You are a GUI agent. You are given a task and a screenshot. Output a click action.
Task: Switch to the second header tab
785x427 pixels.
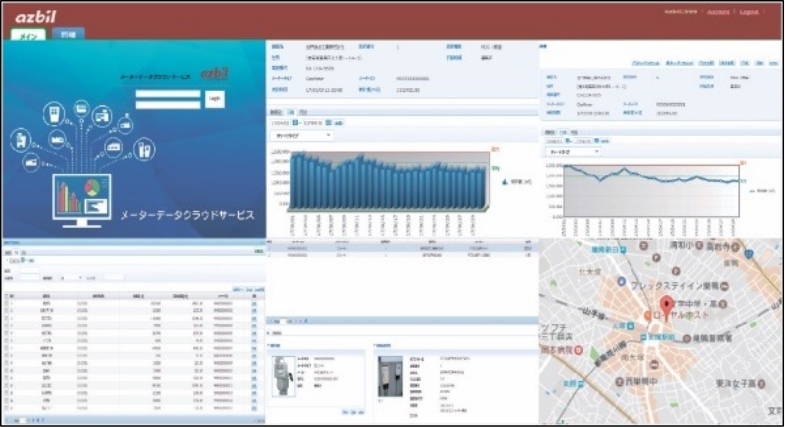coord(68,35)
